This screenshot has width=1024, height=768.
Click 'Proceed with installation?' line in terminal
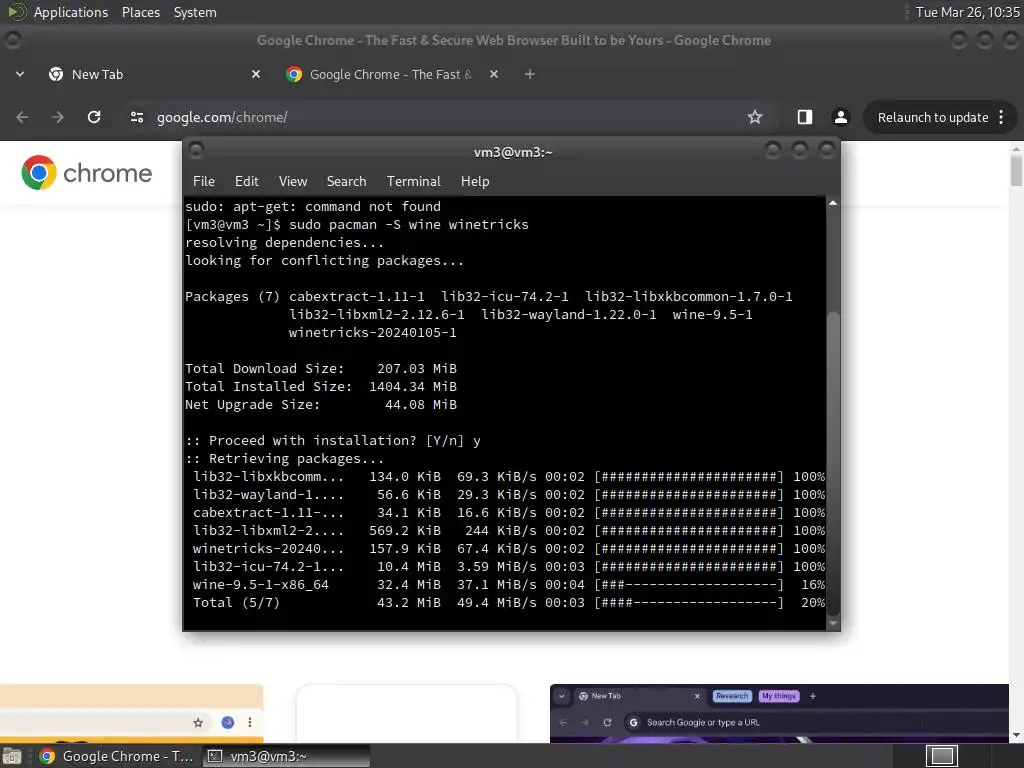click(x=333, y=441)
